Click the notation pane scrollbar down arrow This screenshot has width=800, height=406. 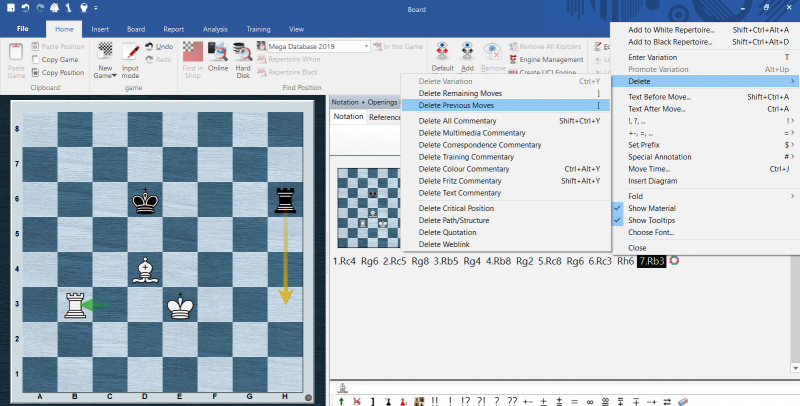pyautogui.click(x=794, y=367)
